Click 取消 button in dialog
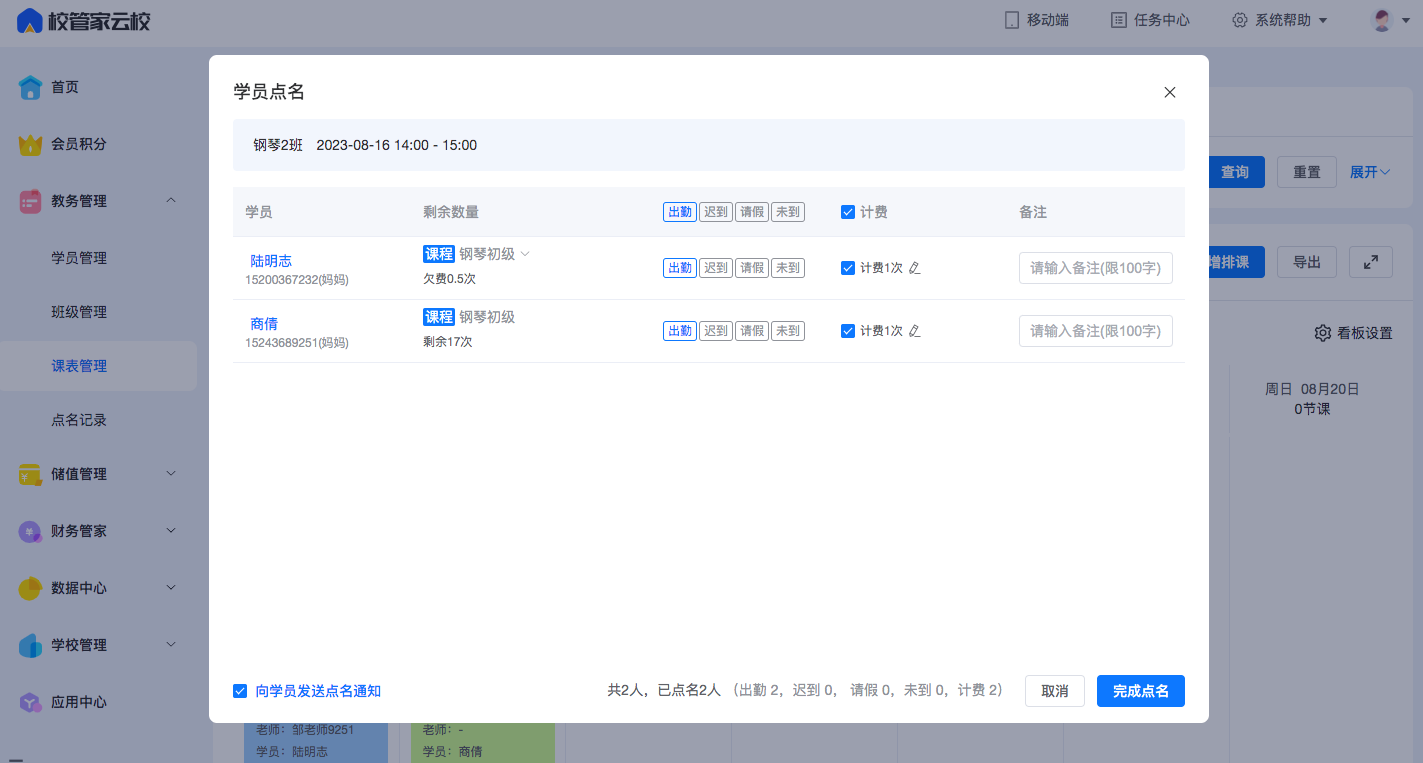The image size is (1423, 763). click(x=1055, y=691)
